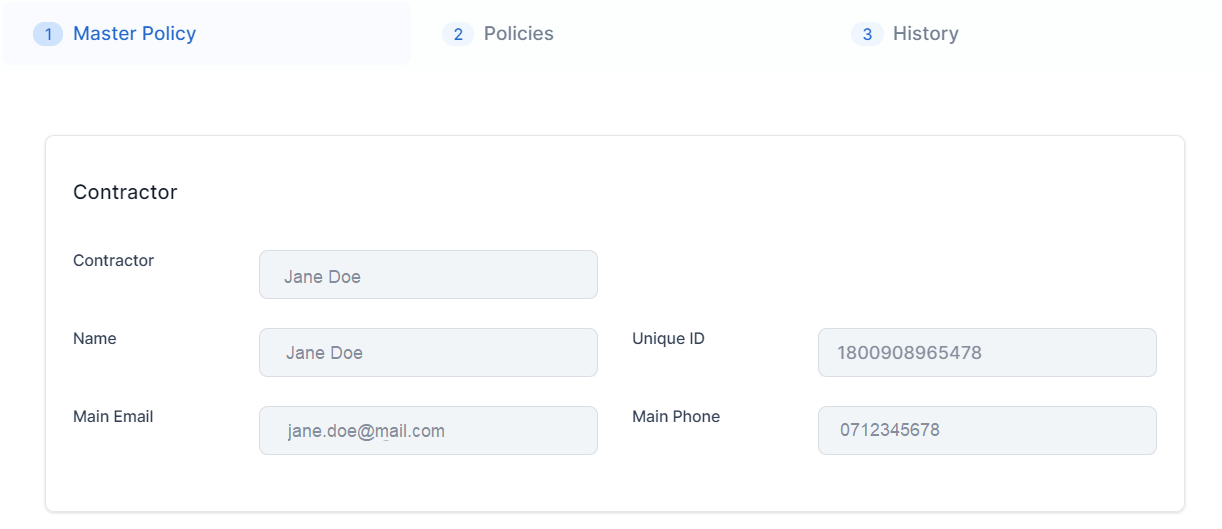Click the jane.doe@mail.com email address text
The width and height of the screenshot is (1222, 529).
(366, 431)
